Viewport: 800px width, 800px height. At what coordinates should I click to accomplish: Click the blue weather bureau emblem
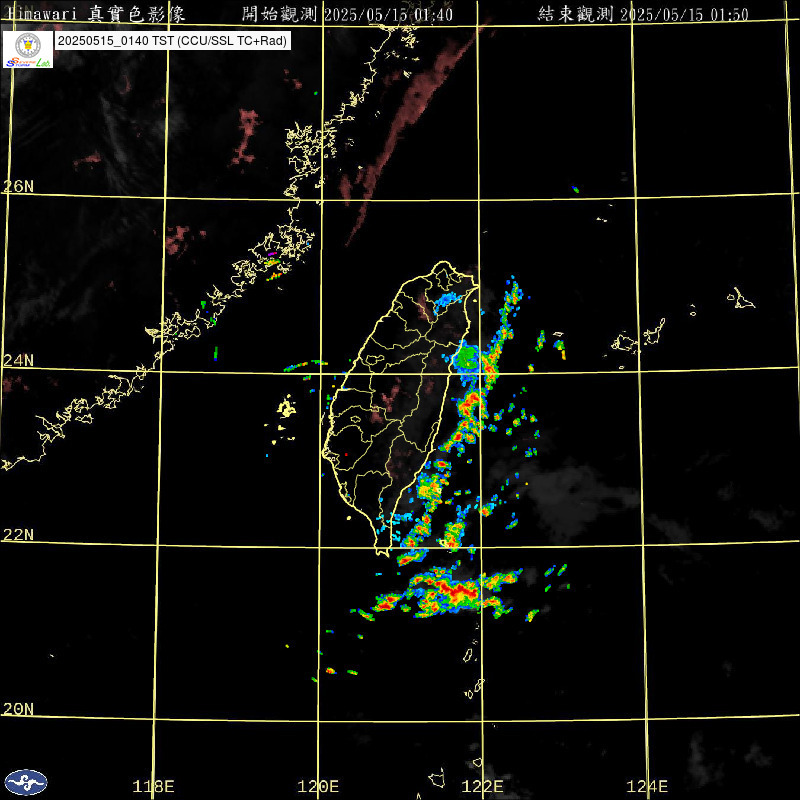pos(26,782)
